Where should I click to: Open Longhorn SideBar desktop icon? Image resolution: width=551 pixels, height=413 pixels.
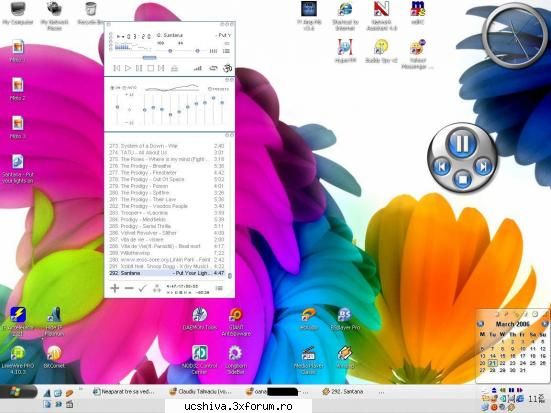click(235, 359)
